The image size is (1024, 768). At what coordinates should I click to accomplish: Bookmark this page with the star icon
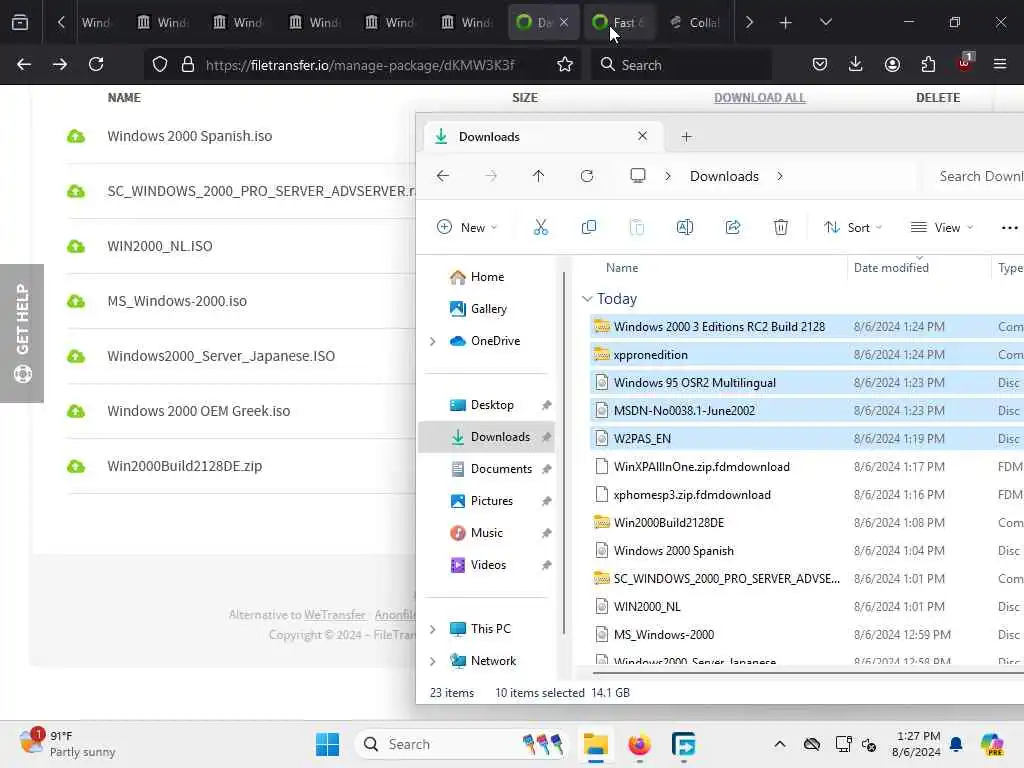(565, 64)
